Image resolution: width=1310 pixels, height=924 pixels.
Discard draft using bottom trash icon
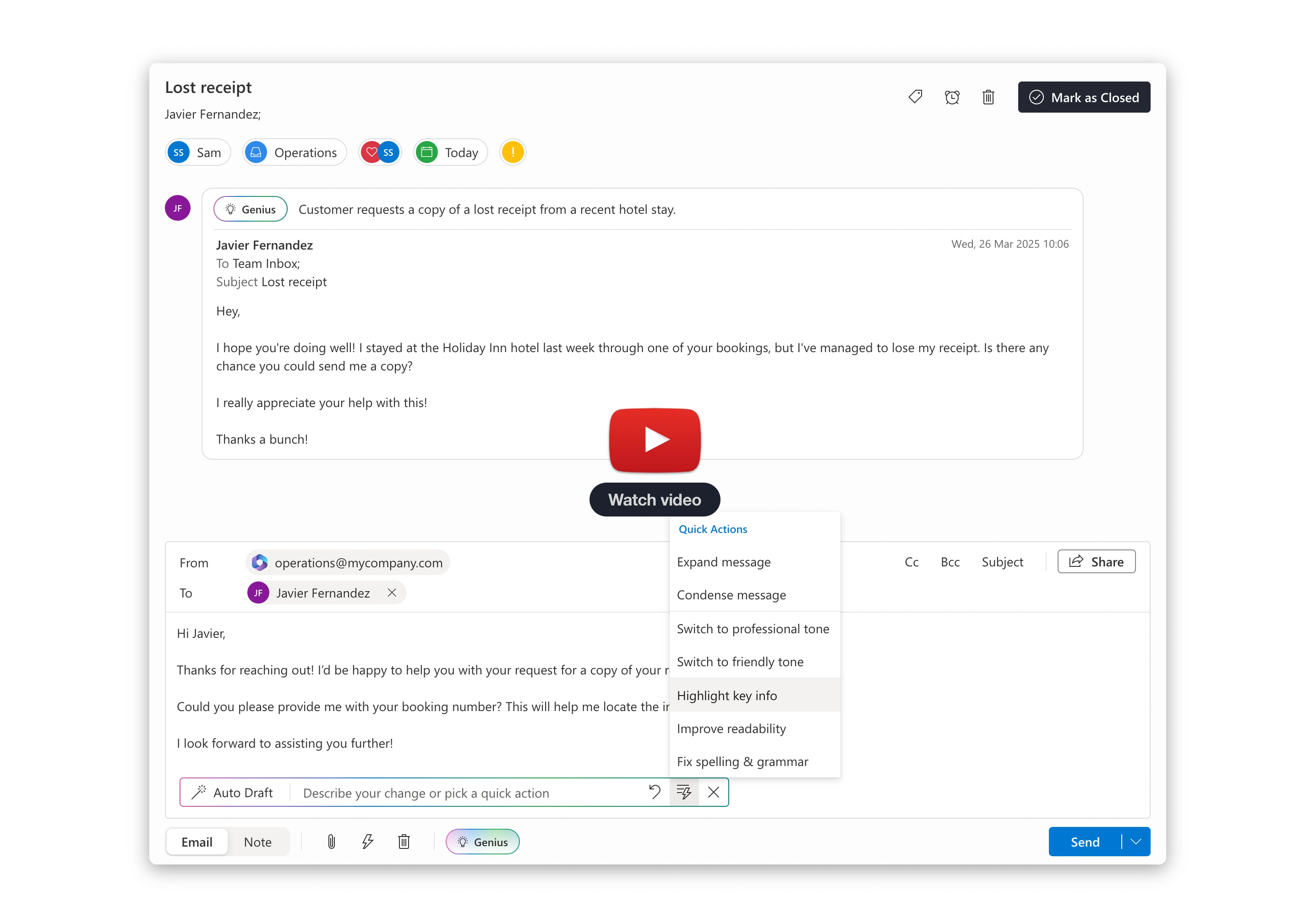point(404,842)
